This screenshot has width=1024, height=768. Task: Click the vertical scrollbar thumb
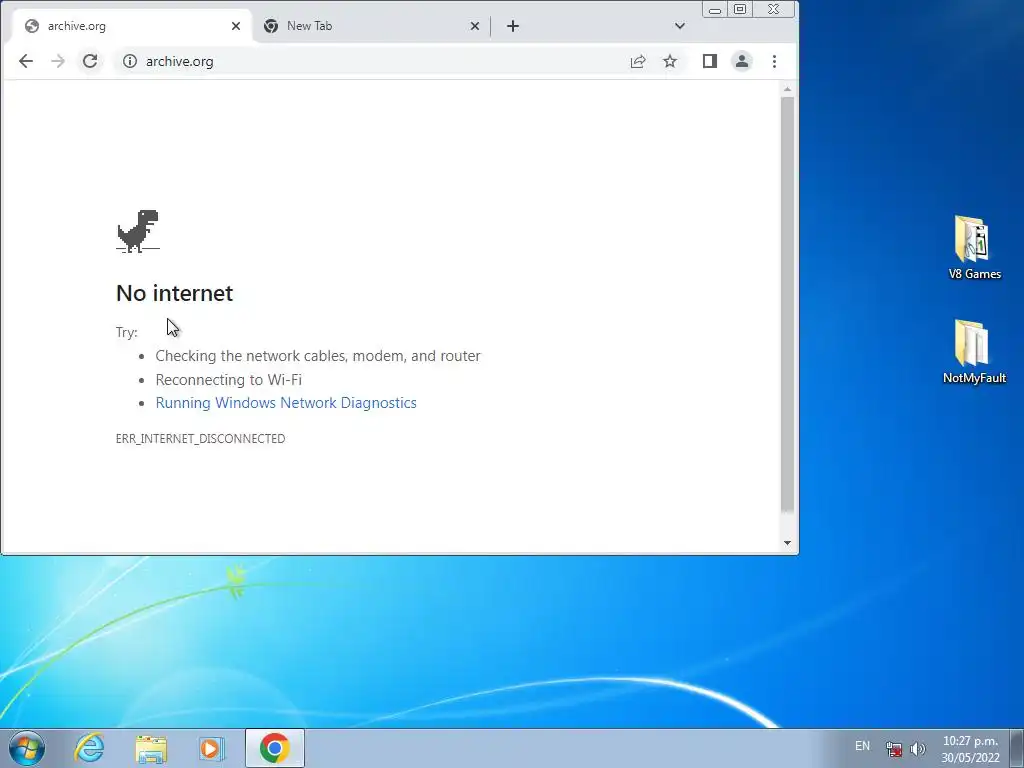[x=788, y=304]
